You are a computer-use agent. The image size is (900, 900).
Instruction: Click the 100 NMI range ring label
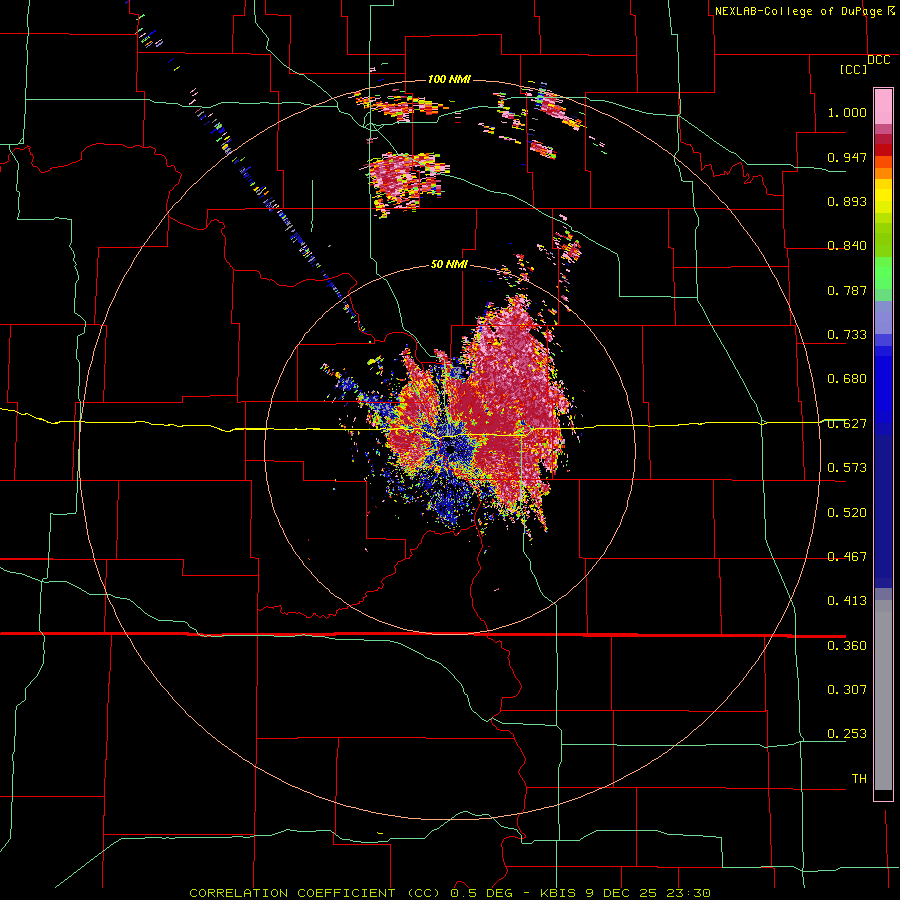click(449, 79)
